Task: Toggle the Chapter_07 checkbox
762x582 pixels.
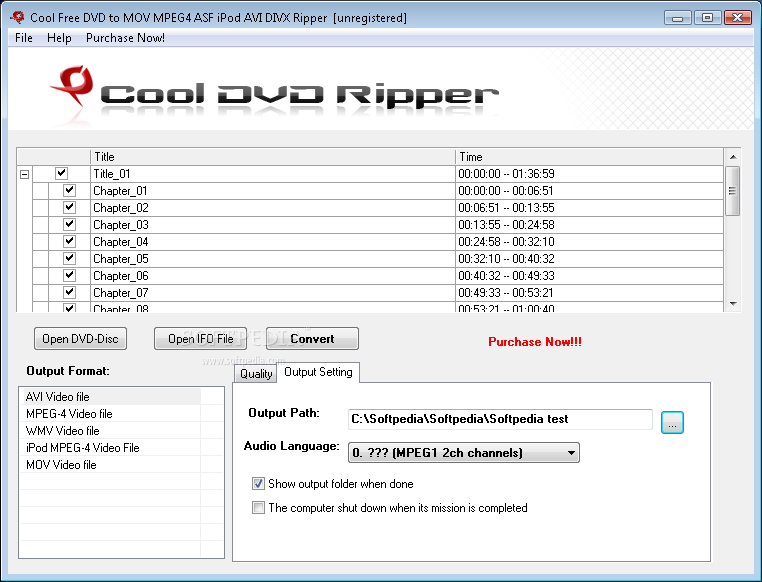Action: click(69, 292)
